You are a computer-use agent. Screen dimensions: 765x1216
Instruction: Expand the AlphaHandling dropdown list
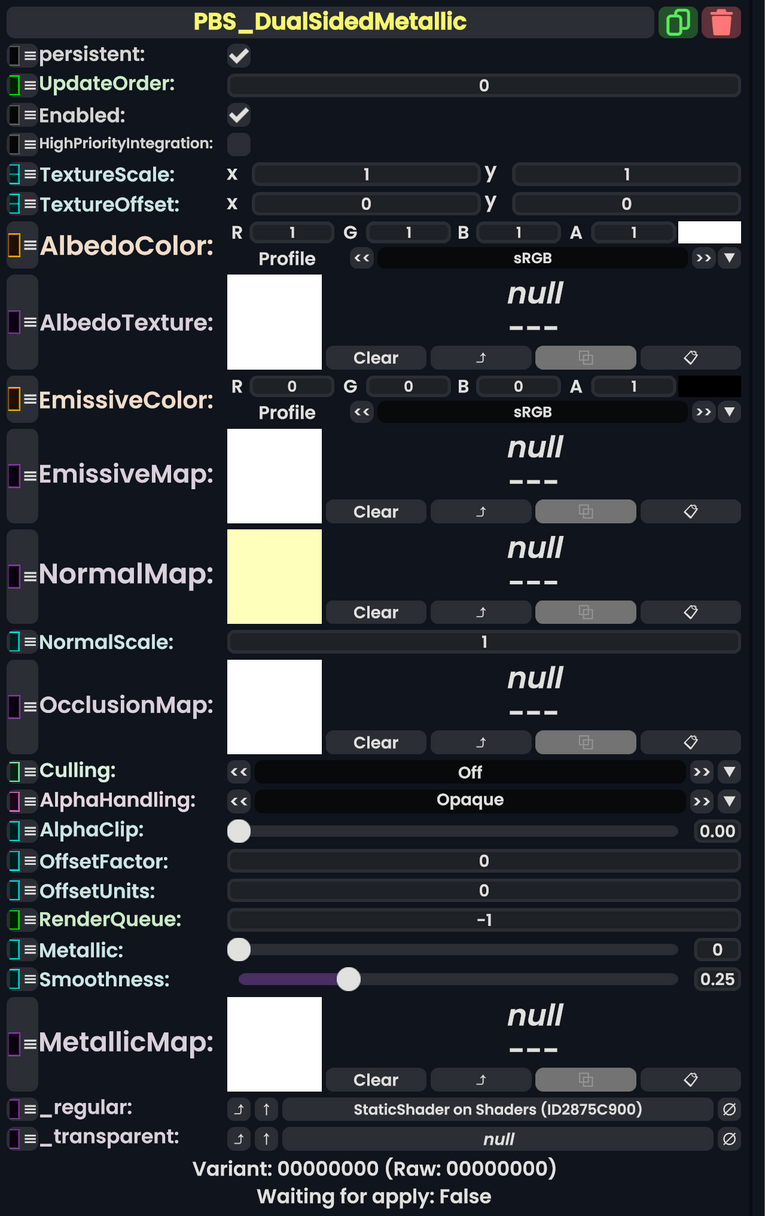(x=730, y=801)
